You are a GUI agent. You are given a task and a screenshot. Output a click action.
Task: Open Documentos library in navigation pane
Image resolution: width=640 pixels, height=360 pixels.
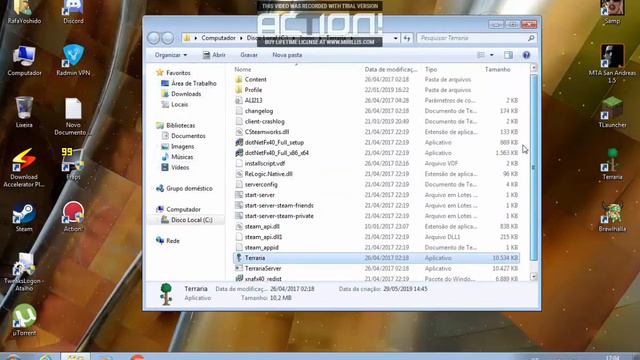[x=184, y=136]
